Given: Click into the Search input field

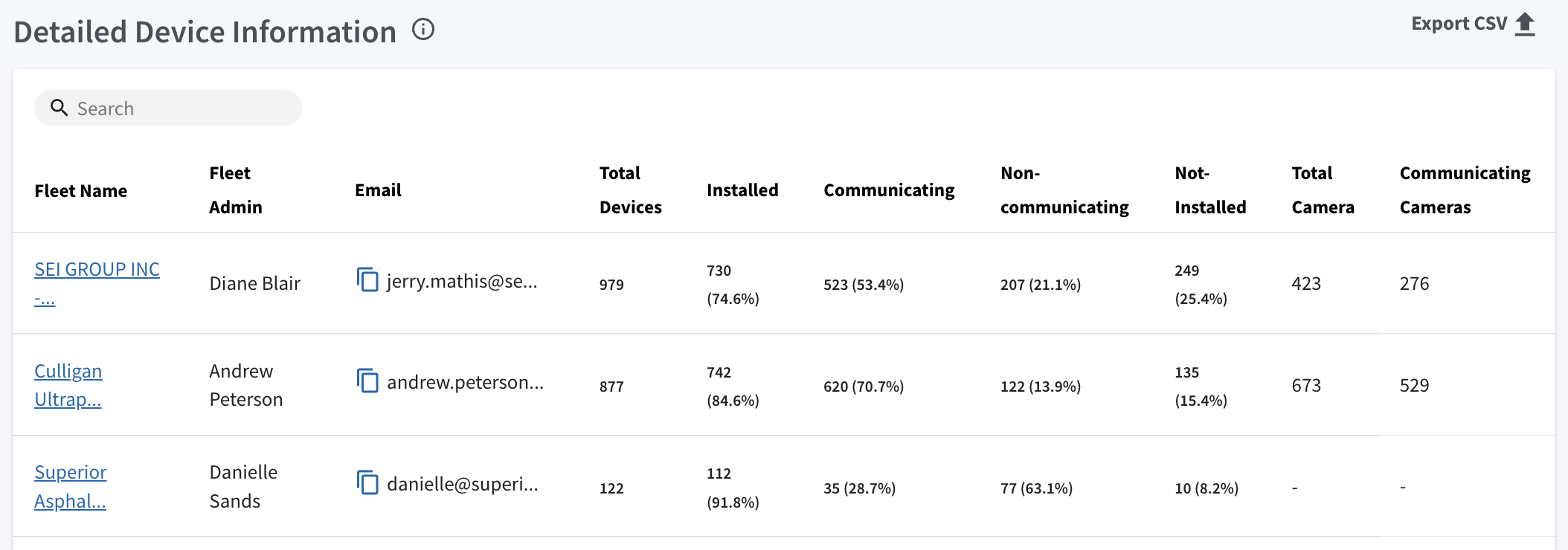Looking at the screenshot, I should coord(168,108).
